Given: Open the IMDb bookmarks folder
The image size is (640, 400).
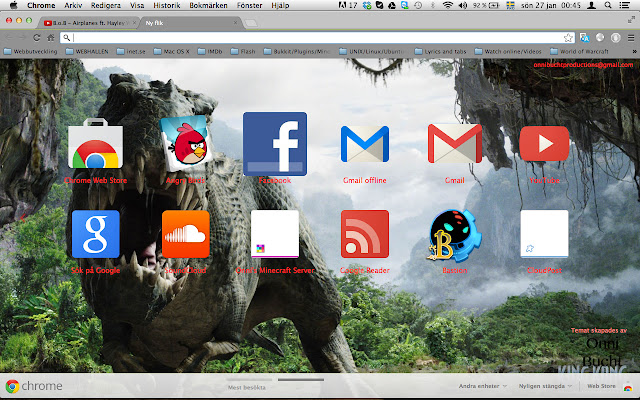Looking at the screenshot, I should [x=210, y=51].
